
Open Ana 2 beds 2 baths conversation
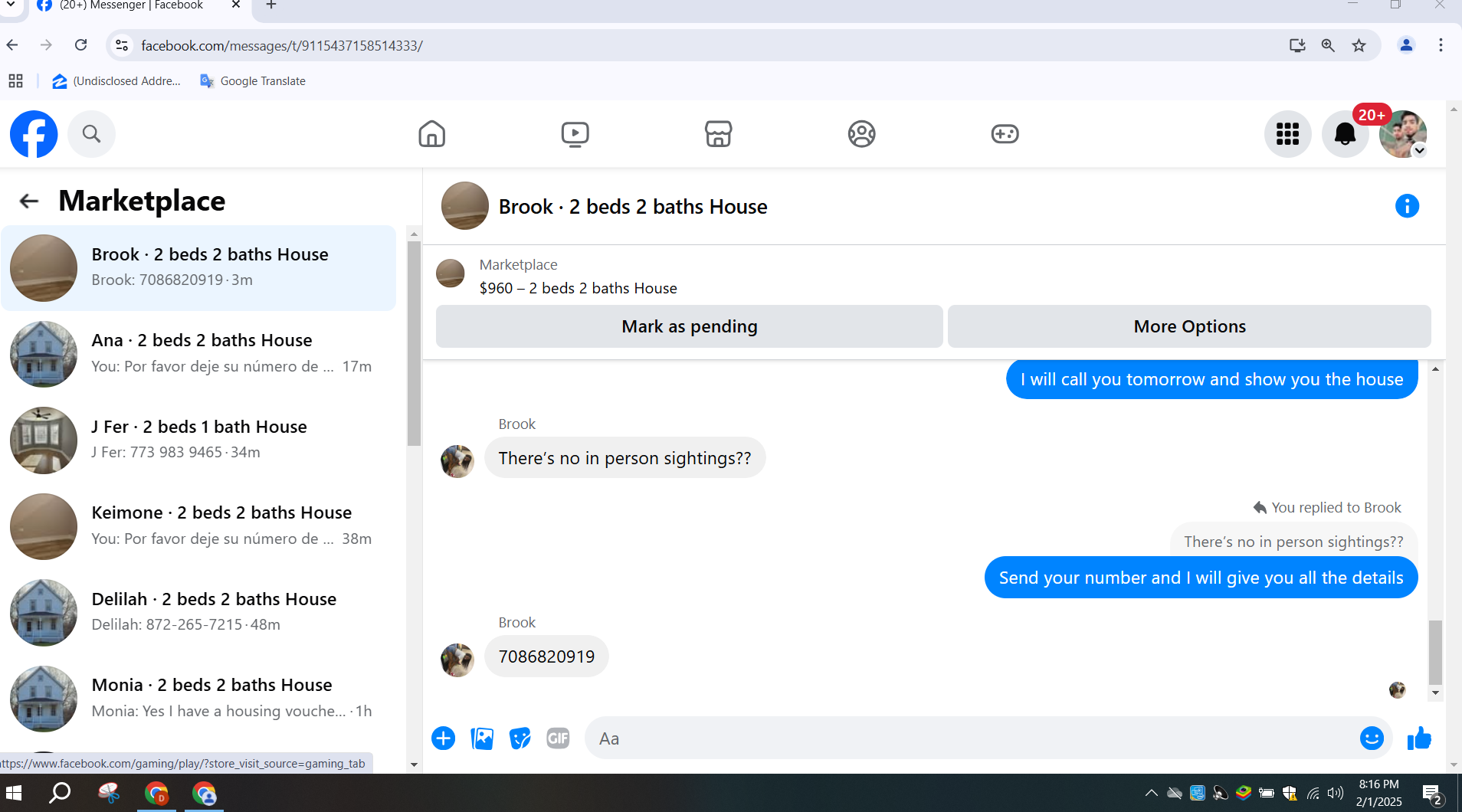point(198,354)
